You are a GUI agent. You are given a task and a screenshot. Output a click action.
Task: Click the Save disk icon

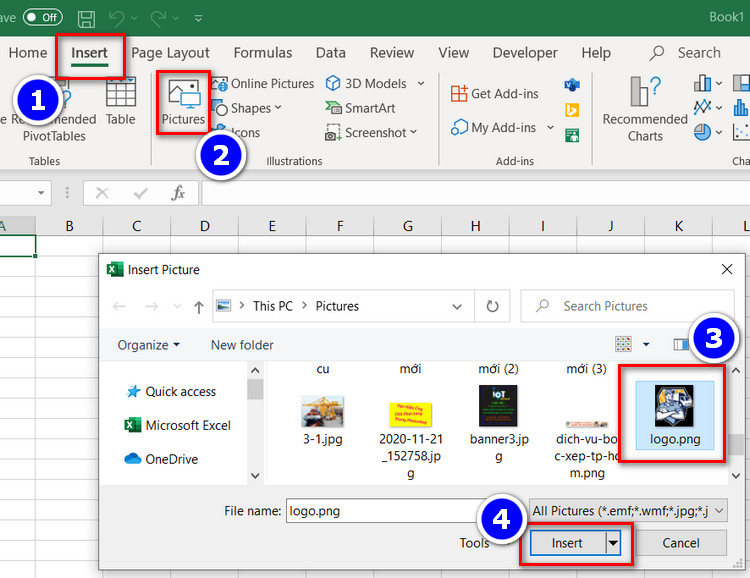point(87,18)
